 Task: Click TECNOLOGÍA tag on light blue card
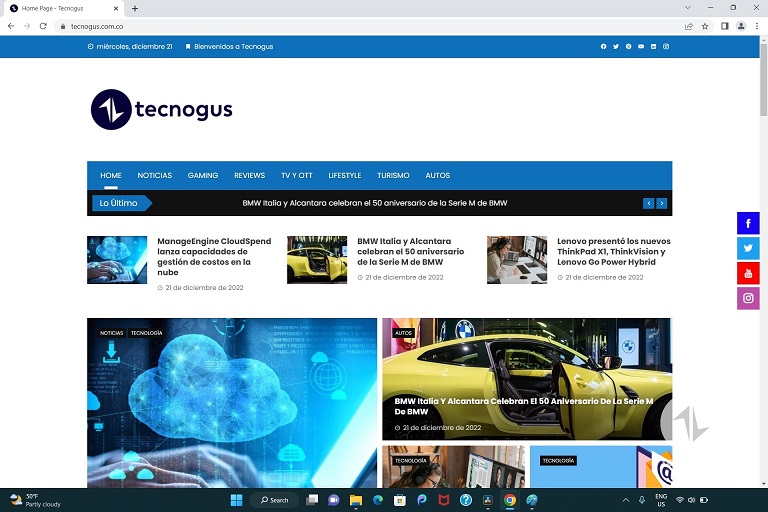click(x=558, y=461)
